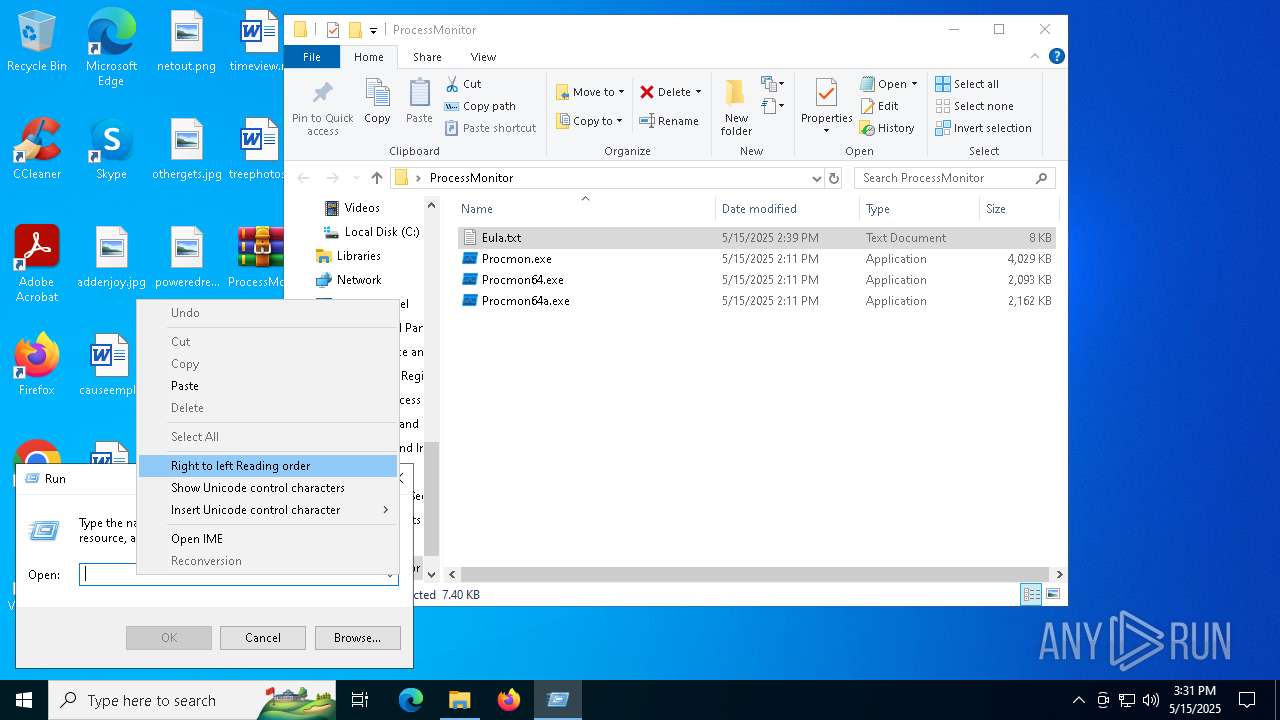Click the Run dialog Open field
This screenshot has height=720, width=1280.
pos(238,575)
